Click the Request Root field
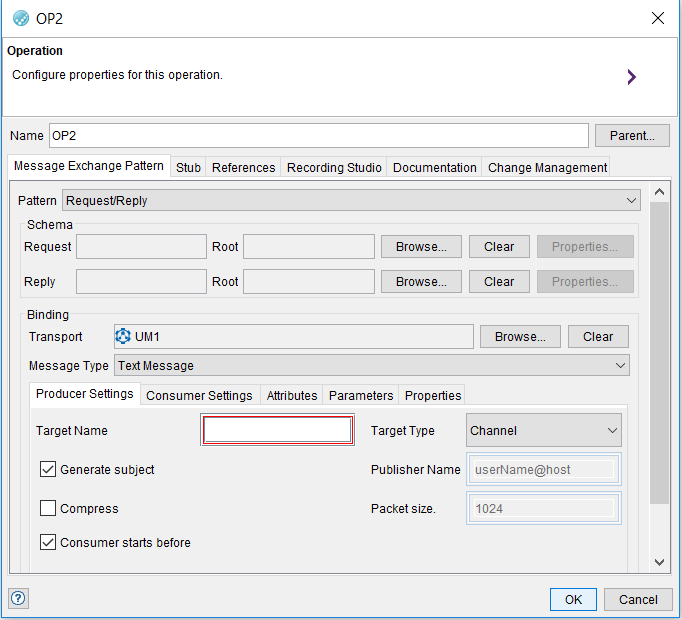682x620 pixels. 309,247
